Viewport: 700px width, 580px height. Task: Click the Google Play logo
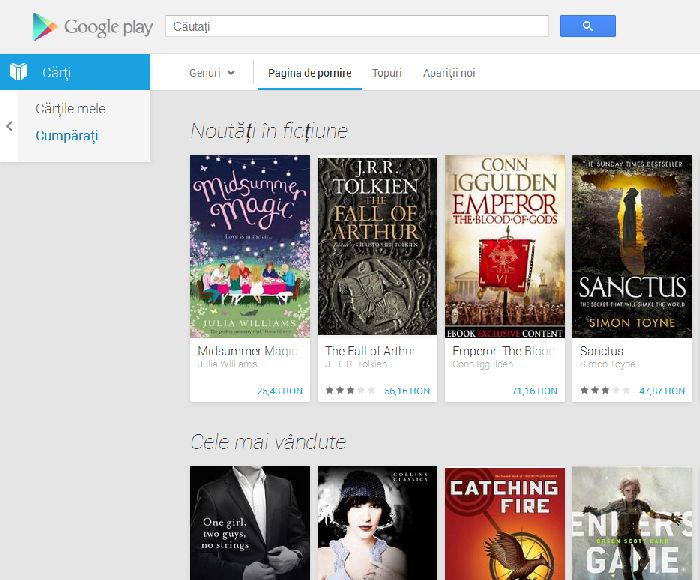(x=93, y=27)
